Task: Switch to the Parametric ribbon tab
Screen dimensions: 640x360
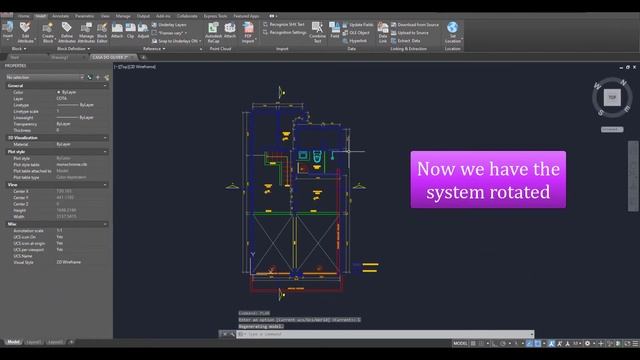Action: tap(84, 16)
